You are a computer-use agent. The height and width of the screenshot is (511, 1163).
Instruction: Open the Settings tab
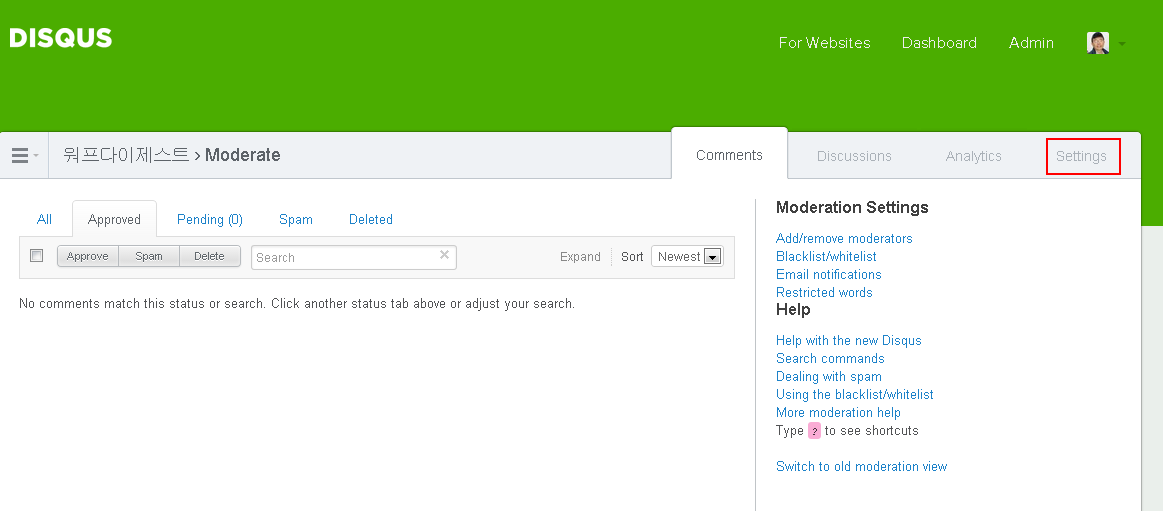1081,156
